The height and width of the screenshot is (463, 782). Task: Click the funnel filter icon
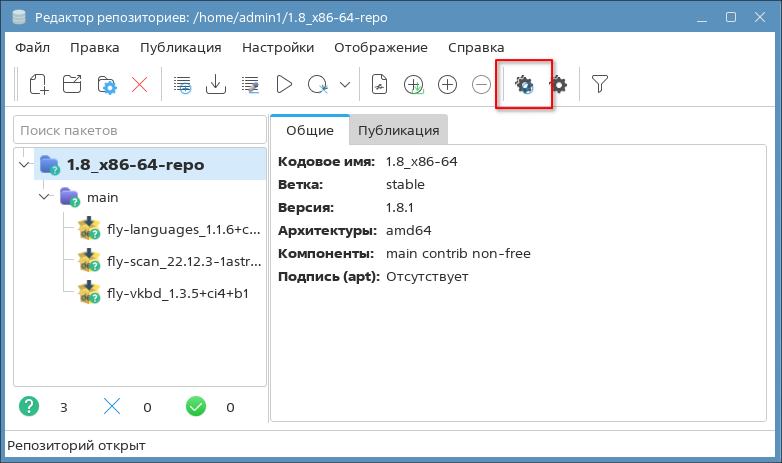coord(599,85)
